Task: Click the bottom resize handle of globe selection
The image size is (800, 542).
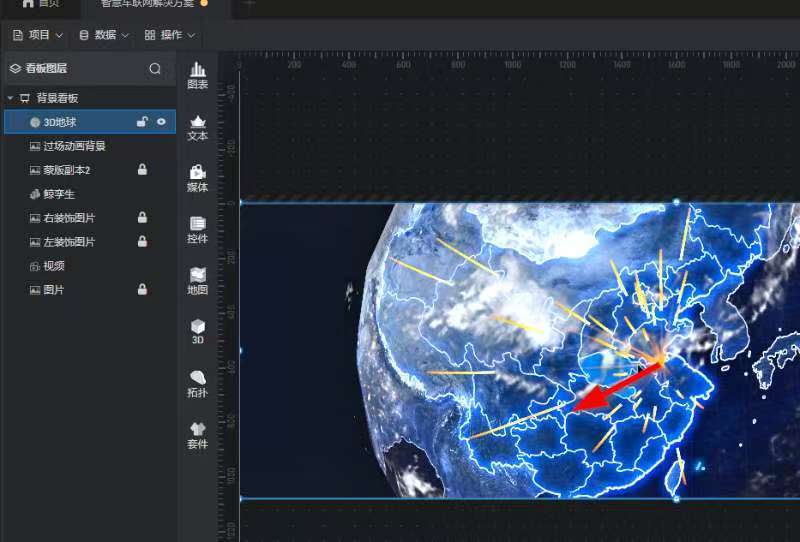Action: point(677,499)
